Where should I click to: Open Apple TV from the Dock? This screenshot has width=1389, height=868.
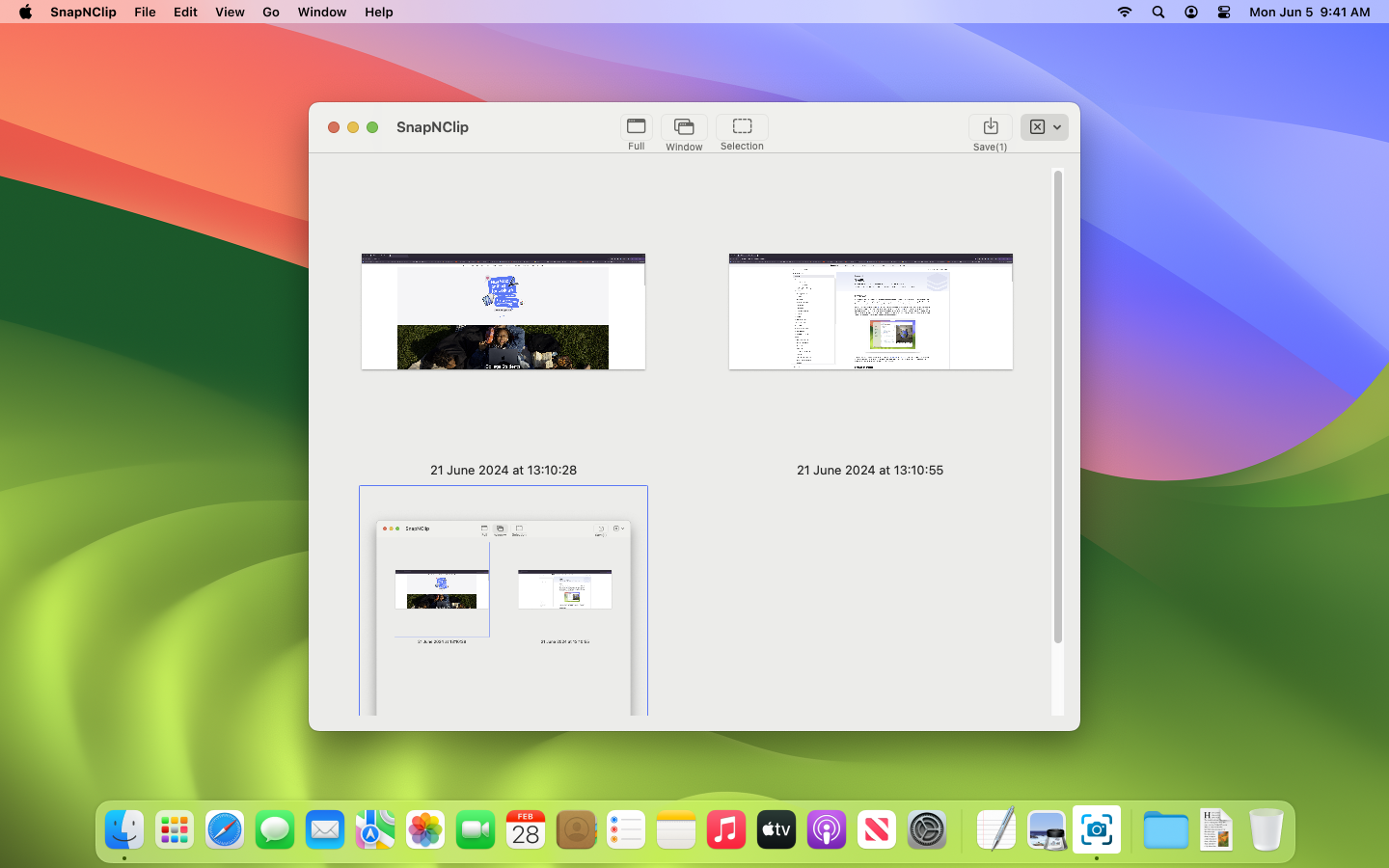[x=776, y=829]
